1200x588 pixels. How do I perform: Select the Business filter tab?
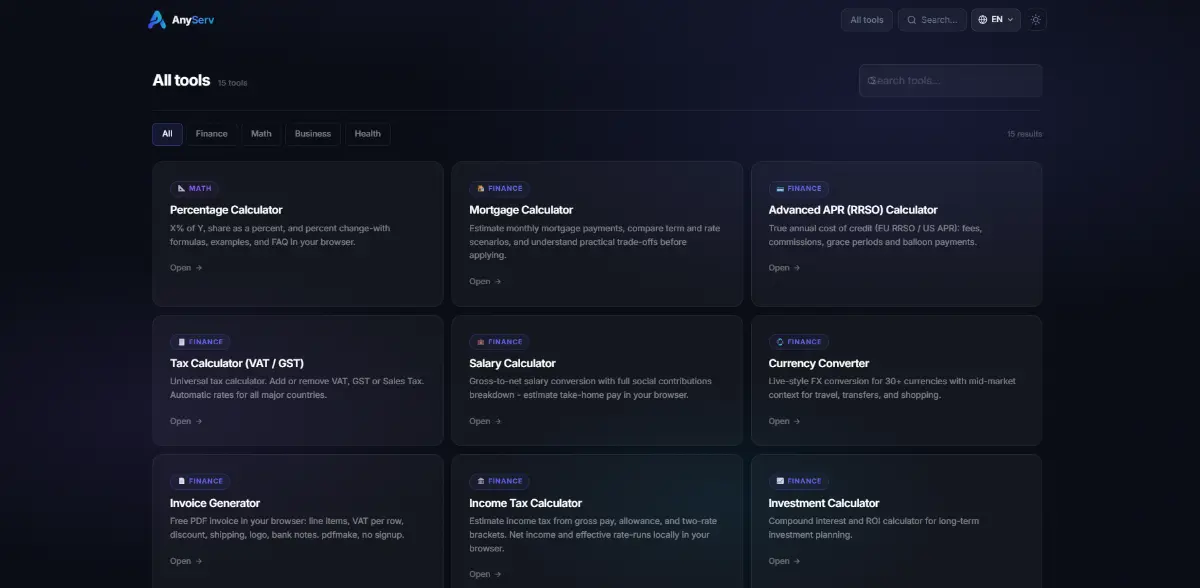(313, 134)
